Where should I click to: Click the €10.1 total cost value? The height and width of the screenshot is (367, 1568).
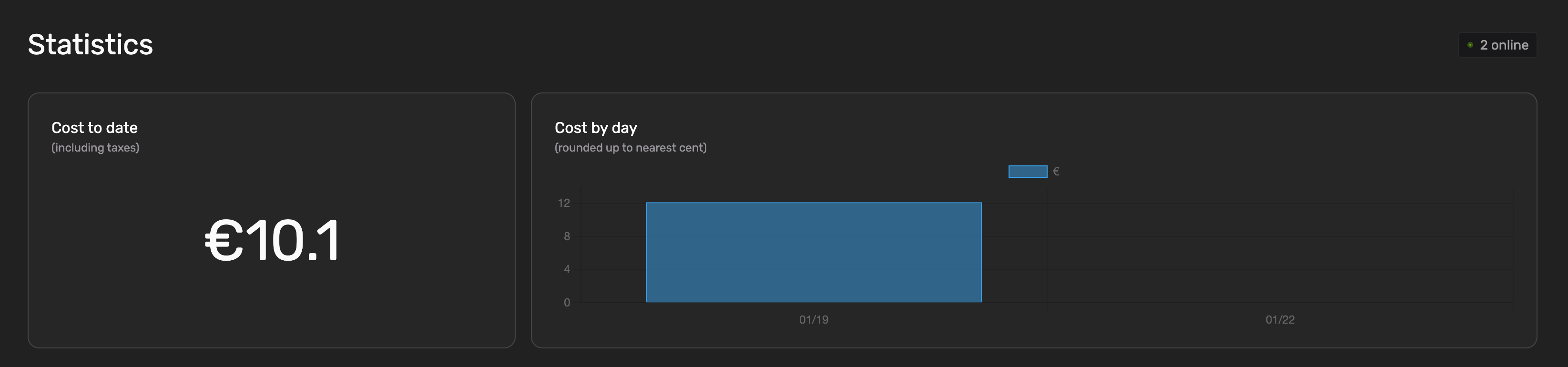272,240
